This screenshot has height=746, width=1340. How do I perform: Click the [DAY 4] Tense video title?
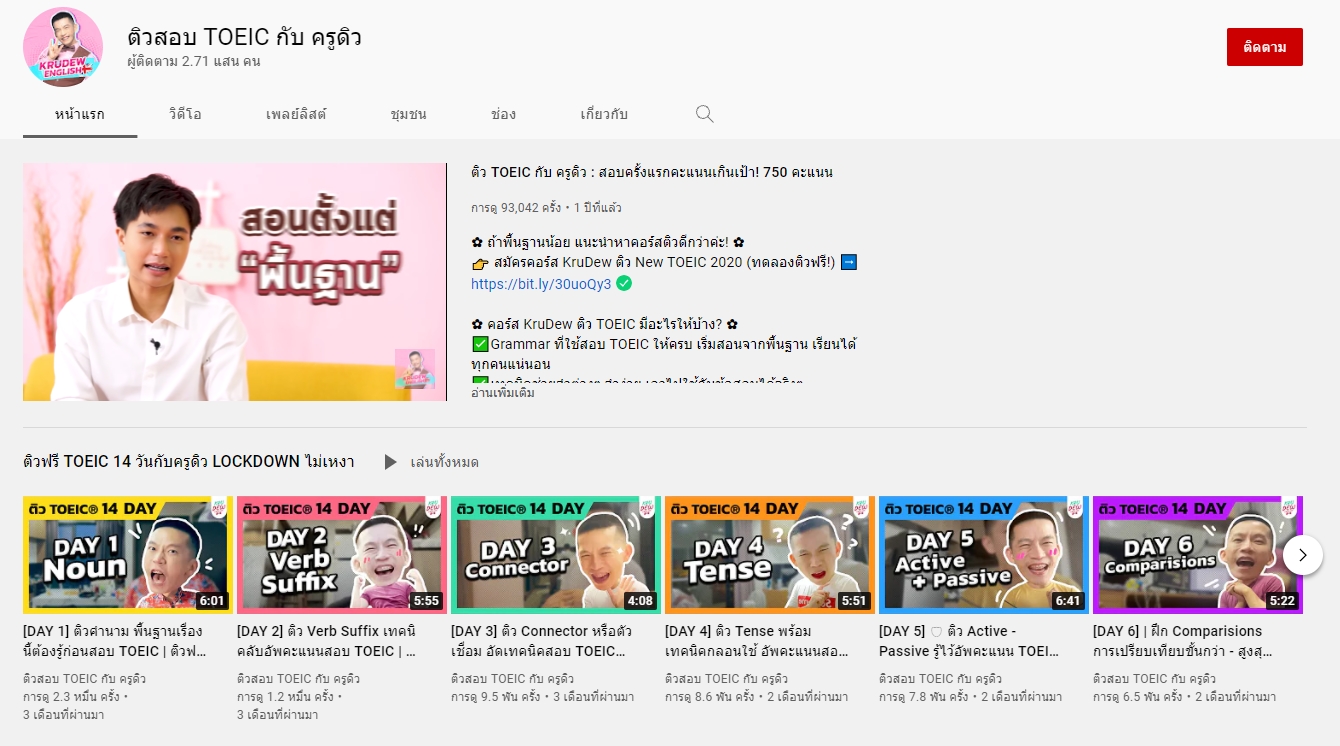point(757,641)
